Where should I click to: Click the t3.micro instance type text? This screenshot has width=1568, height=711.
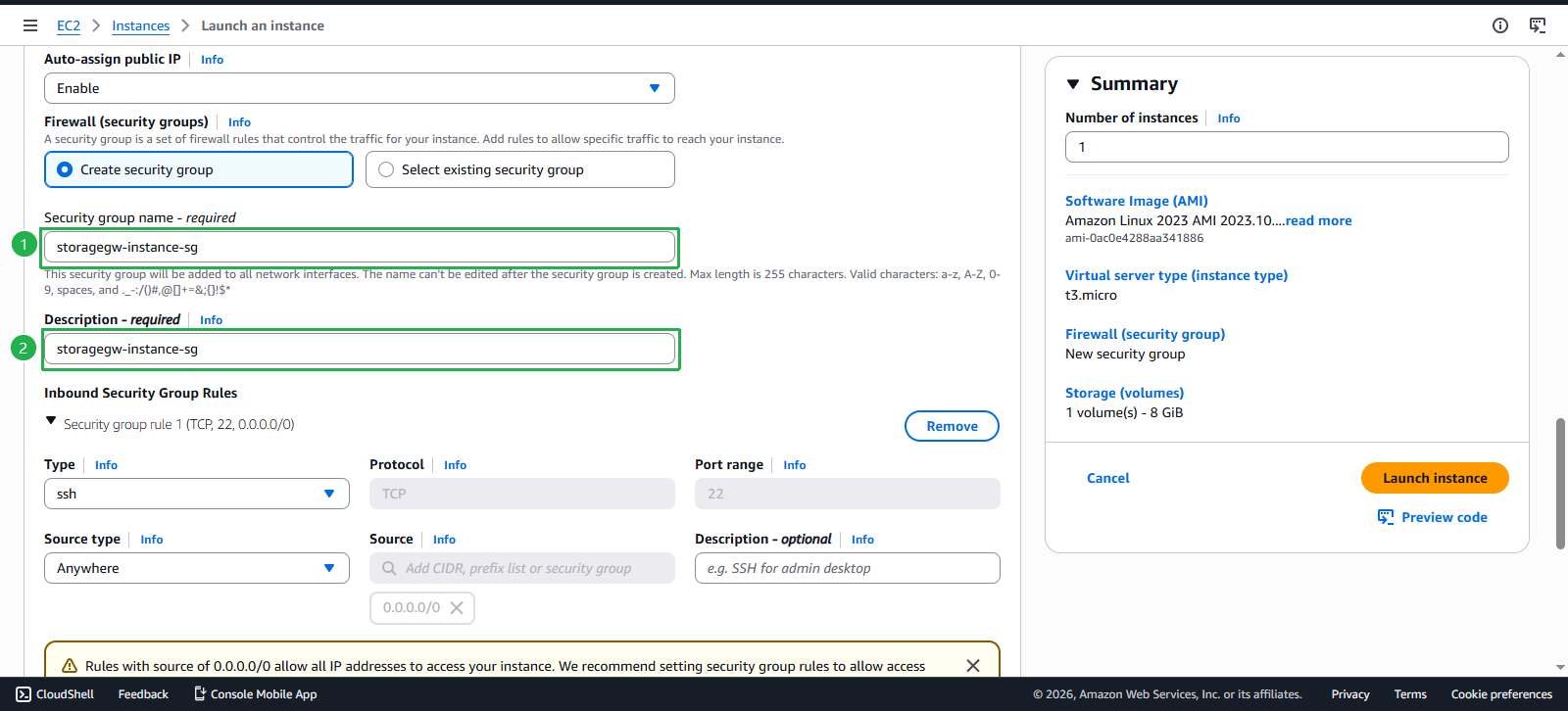(1091, 295)
